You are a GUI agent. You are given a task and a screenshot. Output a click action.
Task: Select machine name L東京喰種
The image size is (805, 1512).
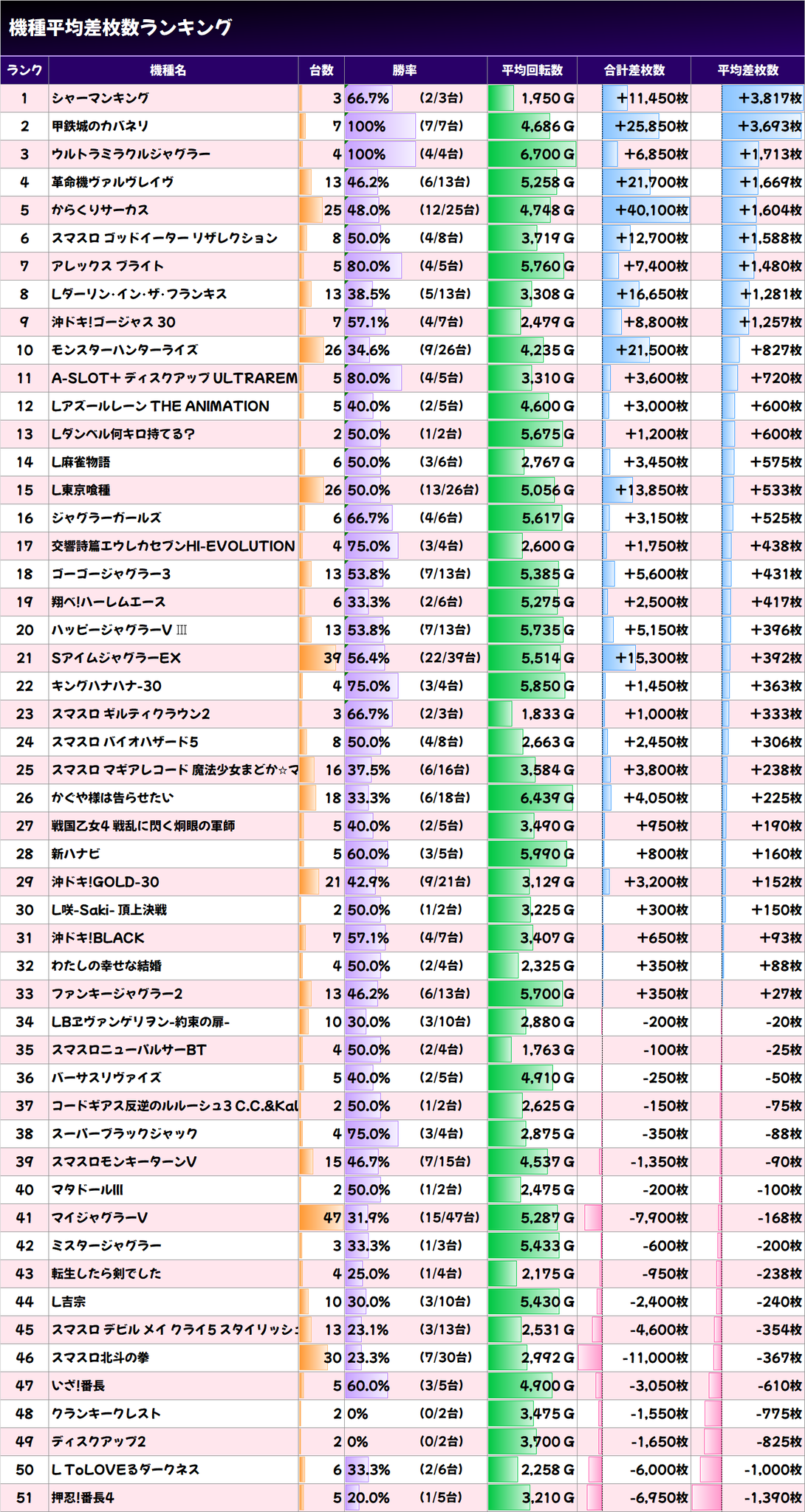(80, 490)
